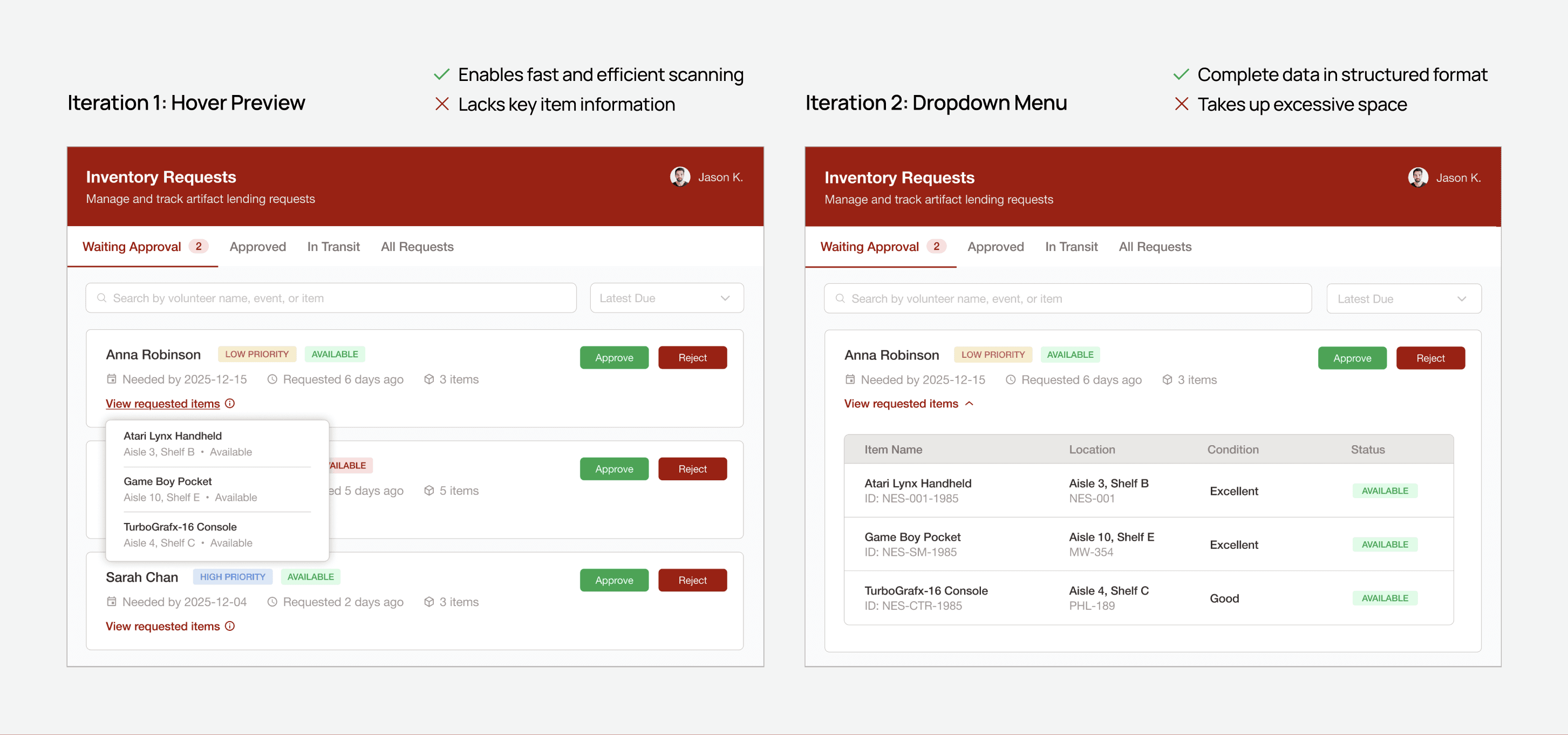This screenshot has width=1568, height=735.
Task: Collapse View requested items chevron in right panel
Action: pos(969,403)
